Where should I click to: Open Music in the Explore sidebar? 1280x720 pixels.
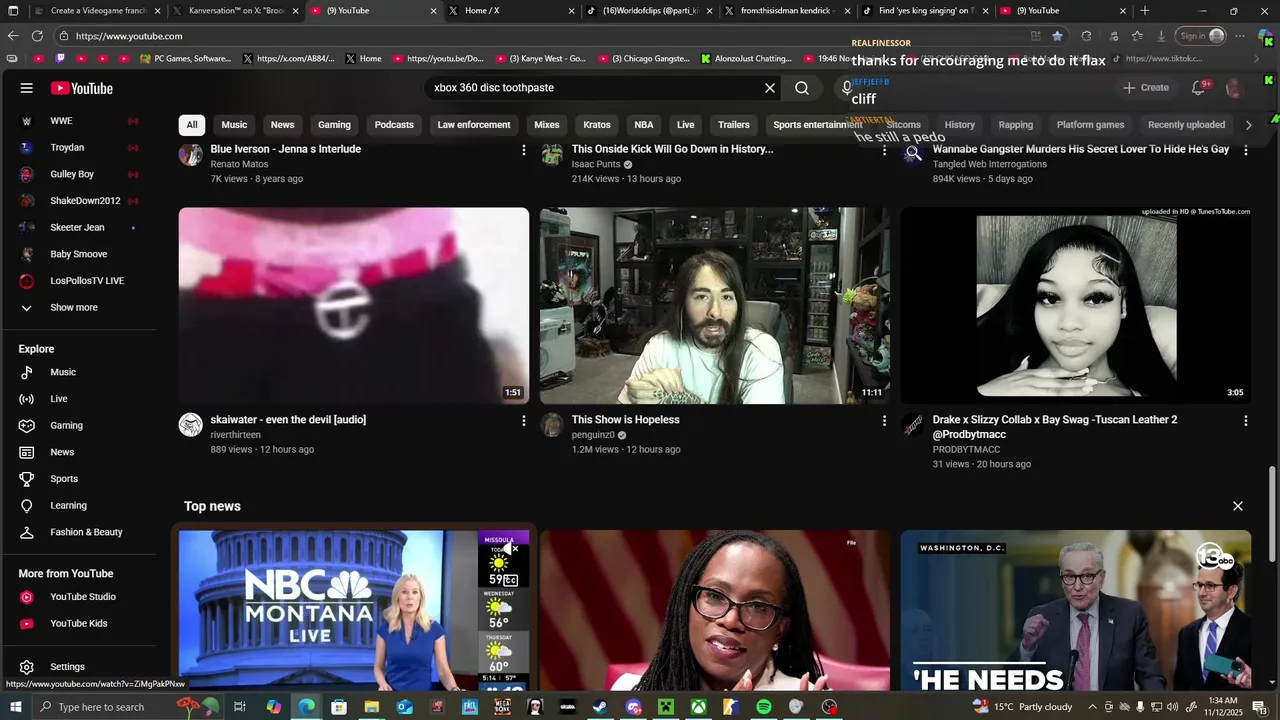(x=80, y=372)
